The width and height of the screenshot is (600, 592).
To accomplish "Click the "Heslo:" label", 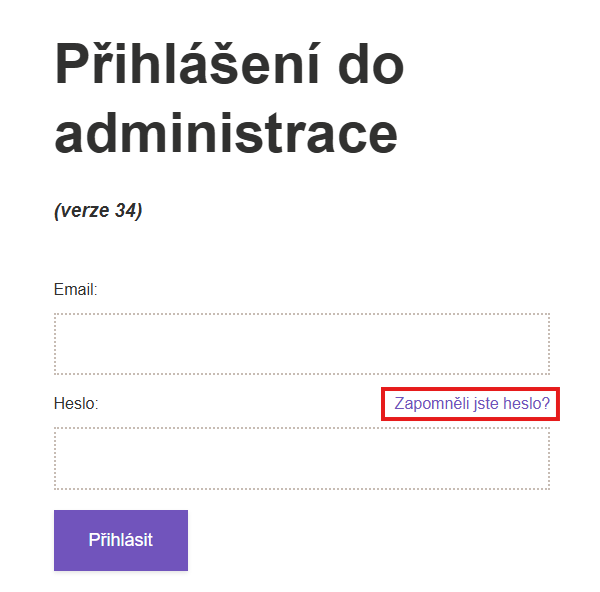I will pos(75,404).
